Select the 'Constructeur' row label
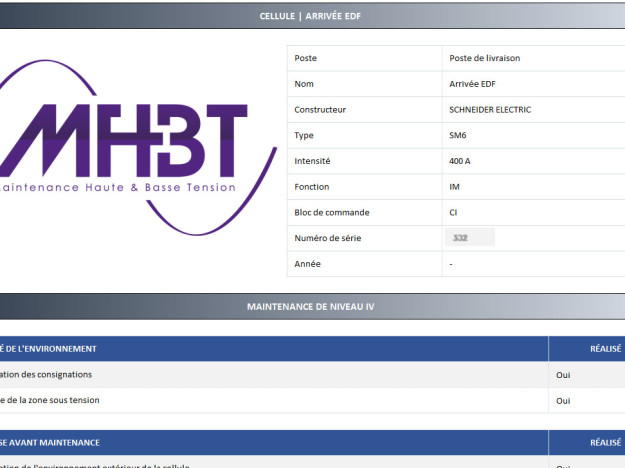Image resolution: width=625 pixels, height=468 pixels. click(320, 110)
